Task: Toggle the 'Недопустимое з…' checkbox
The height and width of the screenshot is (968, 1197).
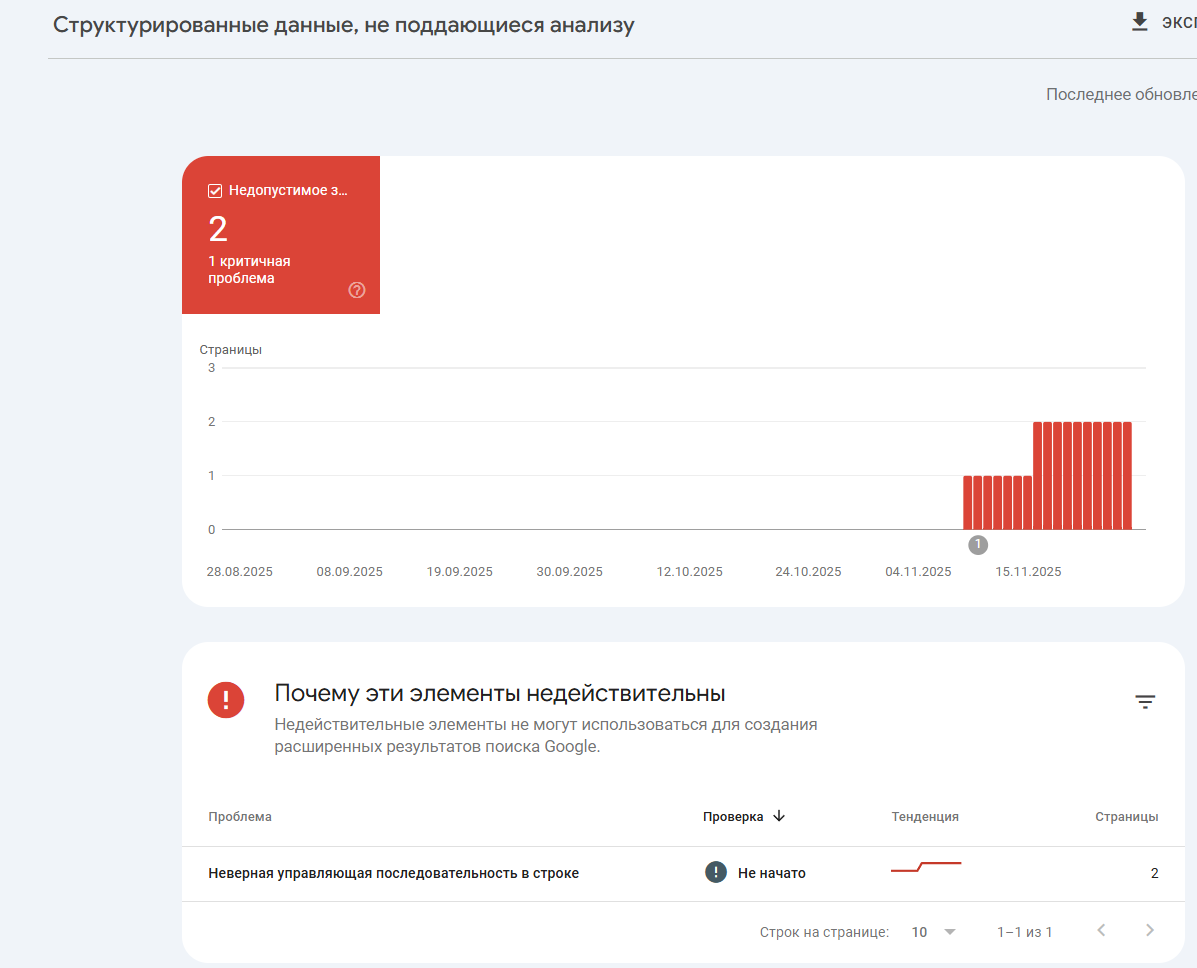Action: pyautogui.click(x=215, y=191)
